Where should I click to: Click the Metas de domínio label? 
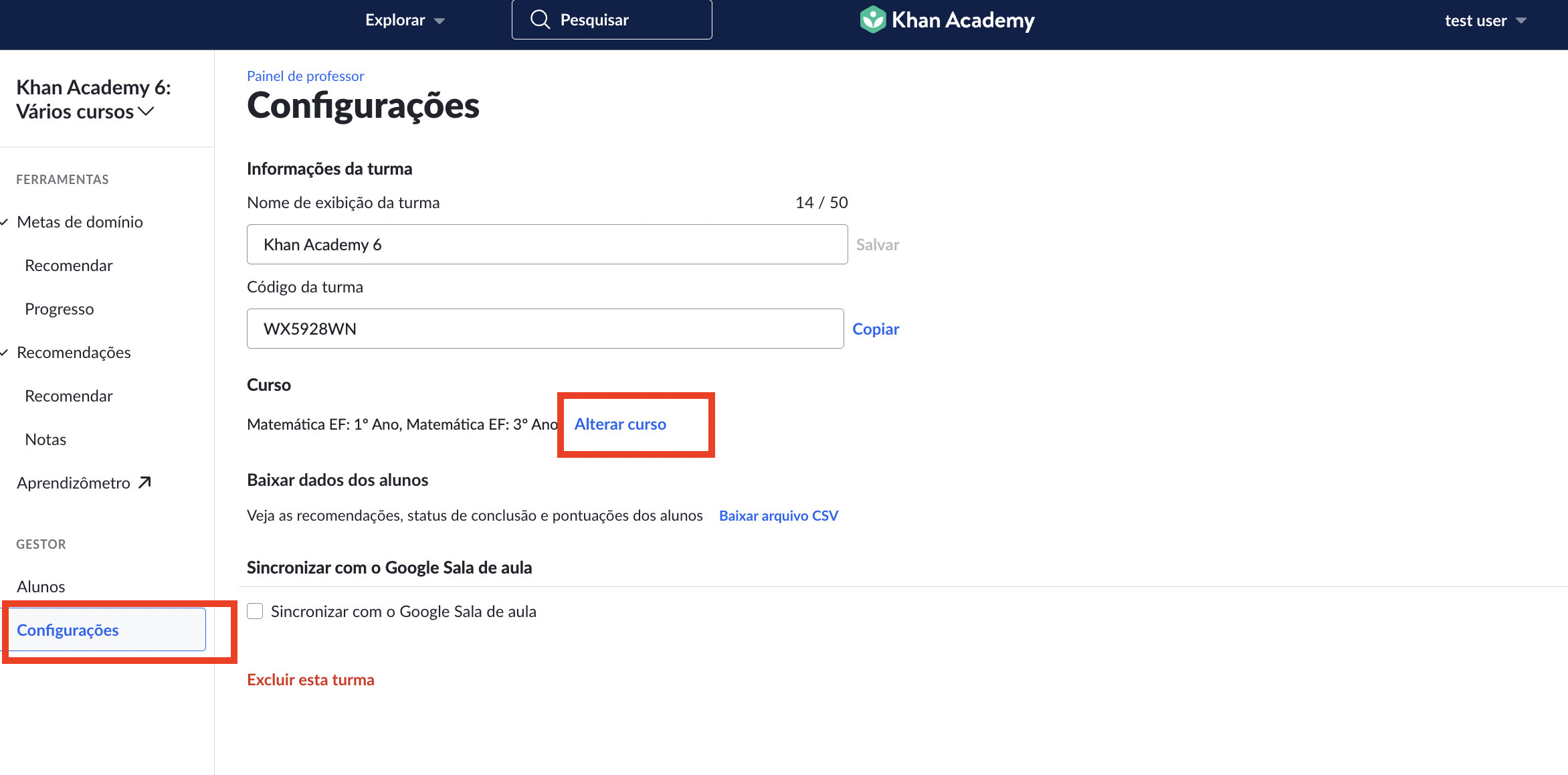click(80, 222)
